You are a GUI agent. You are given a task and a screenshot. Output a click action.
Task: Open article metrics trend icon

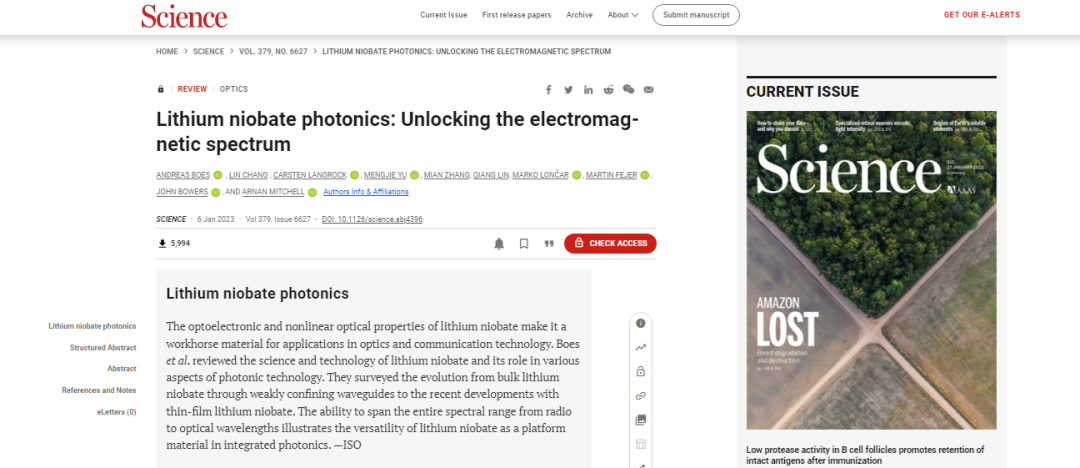641,347
